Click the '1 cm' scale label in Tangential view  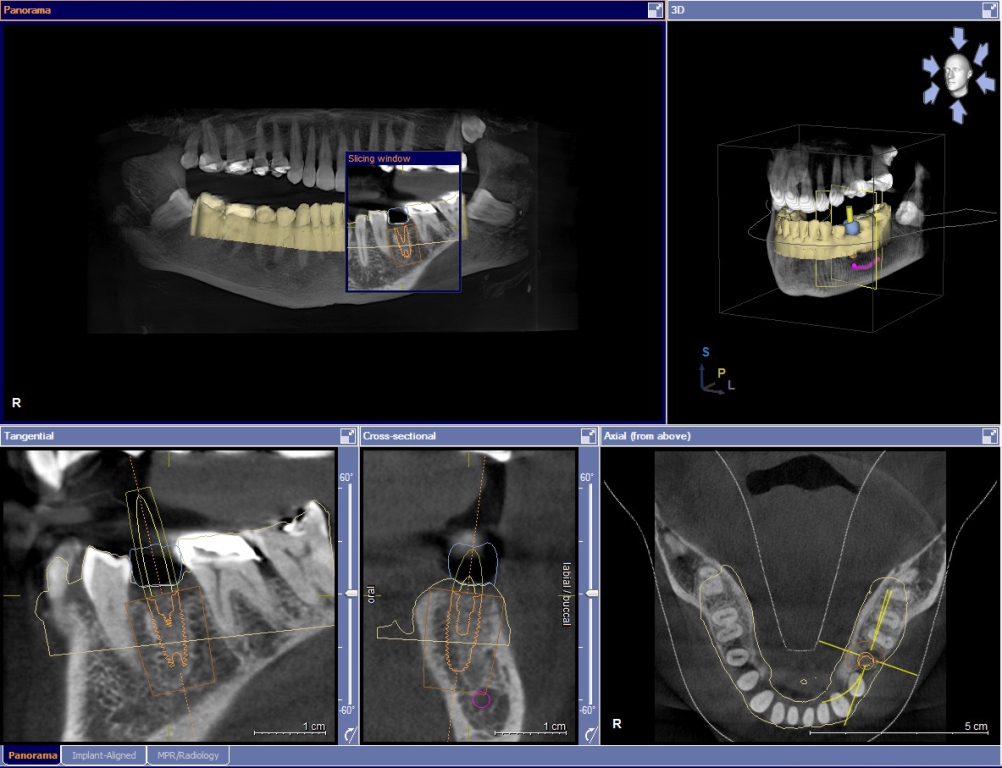314,726
